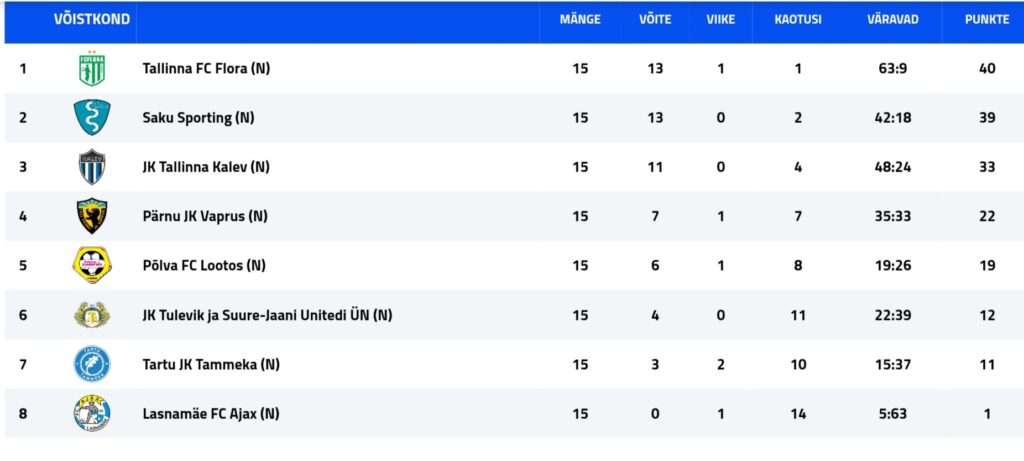This screenshot has height=461, width=1024.
Task: Click the Põlva FC Lootos yellow logo
Action: [92, 265]
